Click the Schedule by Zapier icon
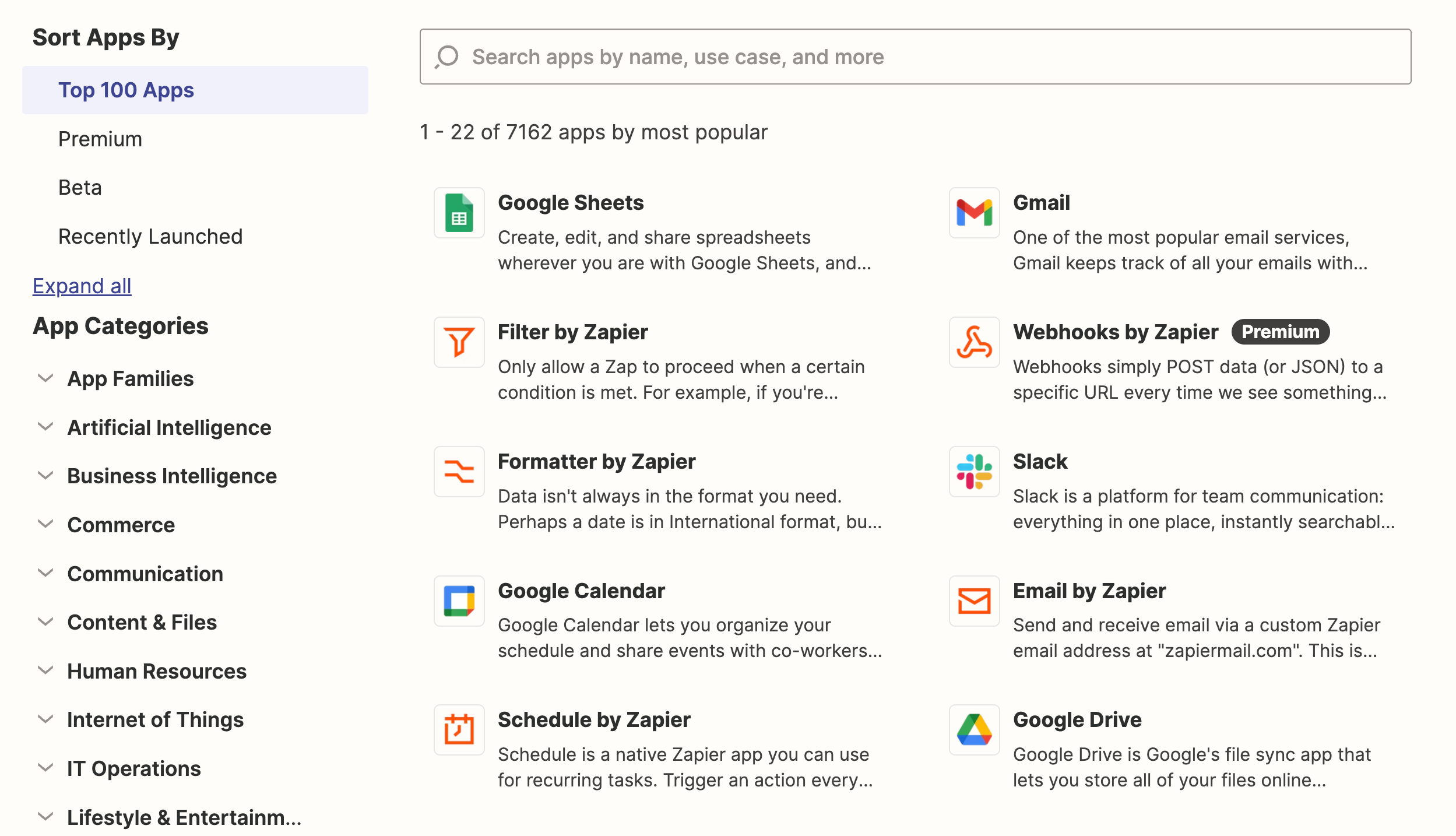This screenshot has height=836, width=1456. click(459, 730)
